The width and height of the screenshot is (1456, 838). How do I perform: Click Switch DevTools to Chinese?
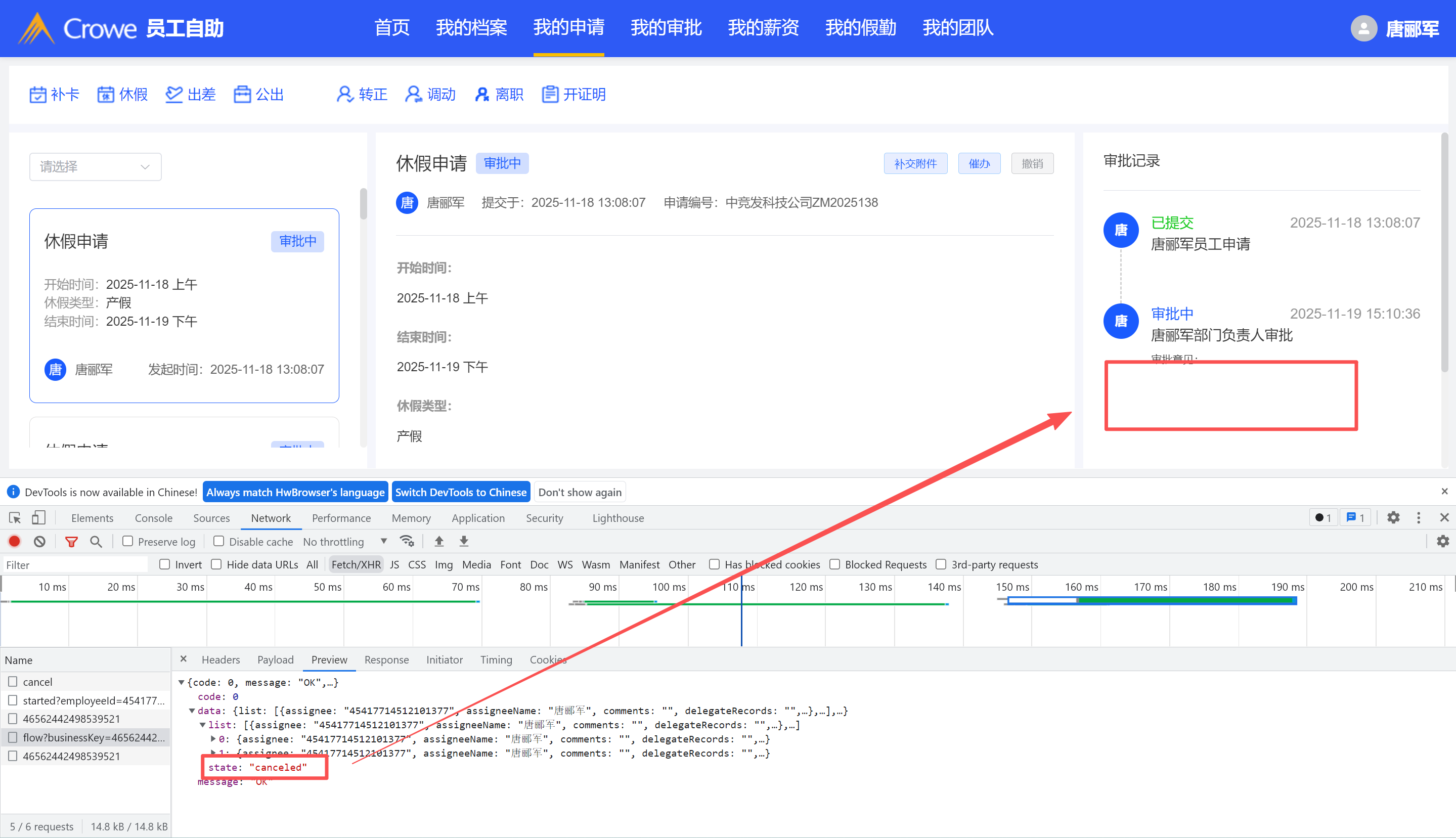(460, 492)
